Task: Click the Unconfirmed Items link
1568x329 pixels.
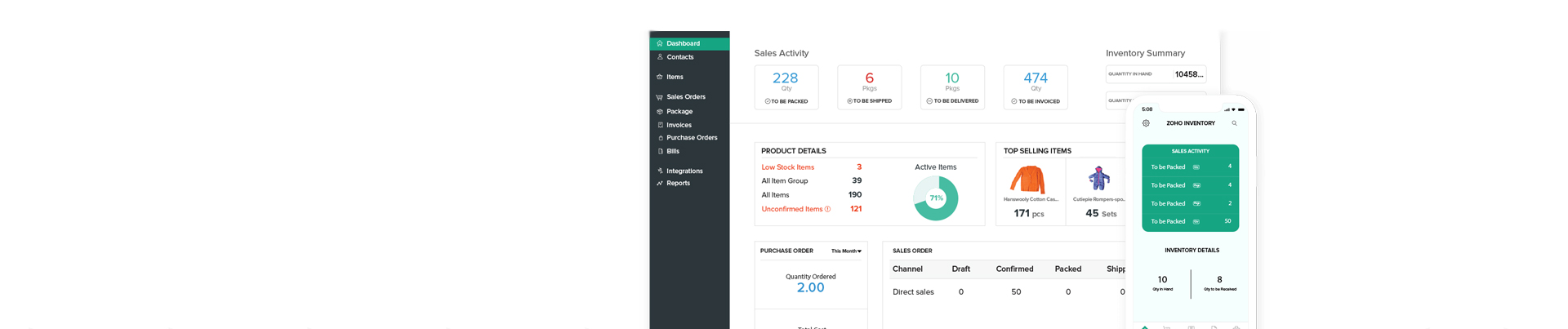Action: [791, 210]
